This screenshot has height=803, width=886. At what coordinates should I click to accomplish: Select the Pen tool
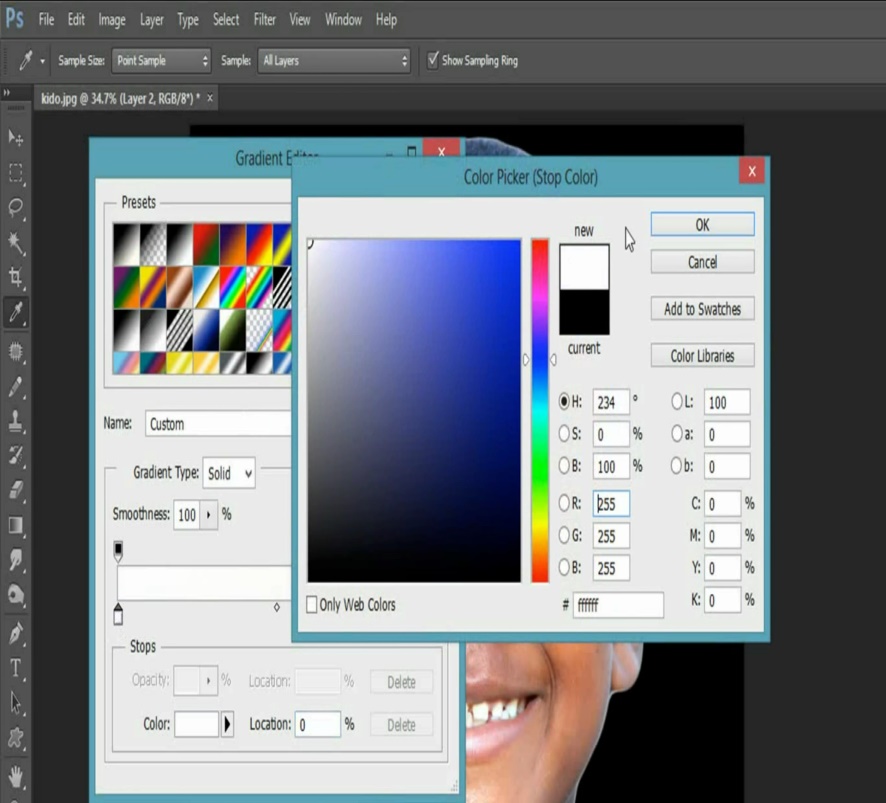click(x=16, y=633)
